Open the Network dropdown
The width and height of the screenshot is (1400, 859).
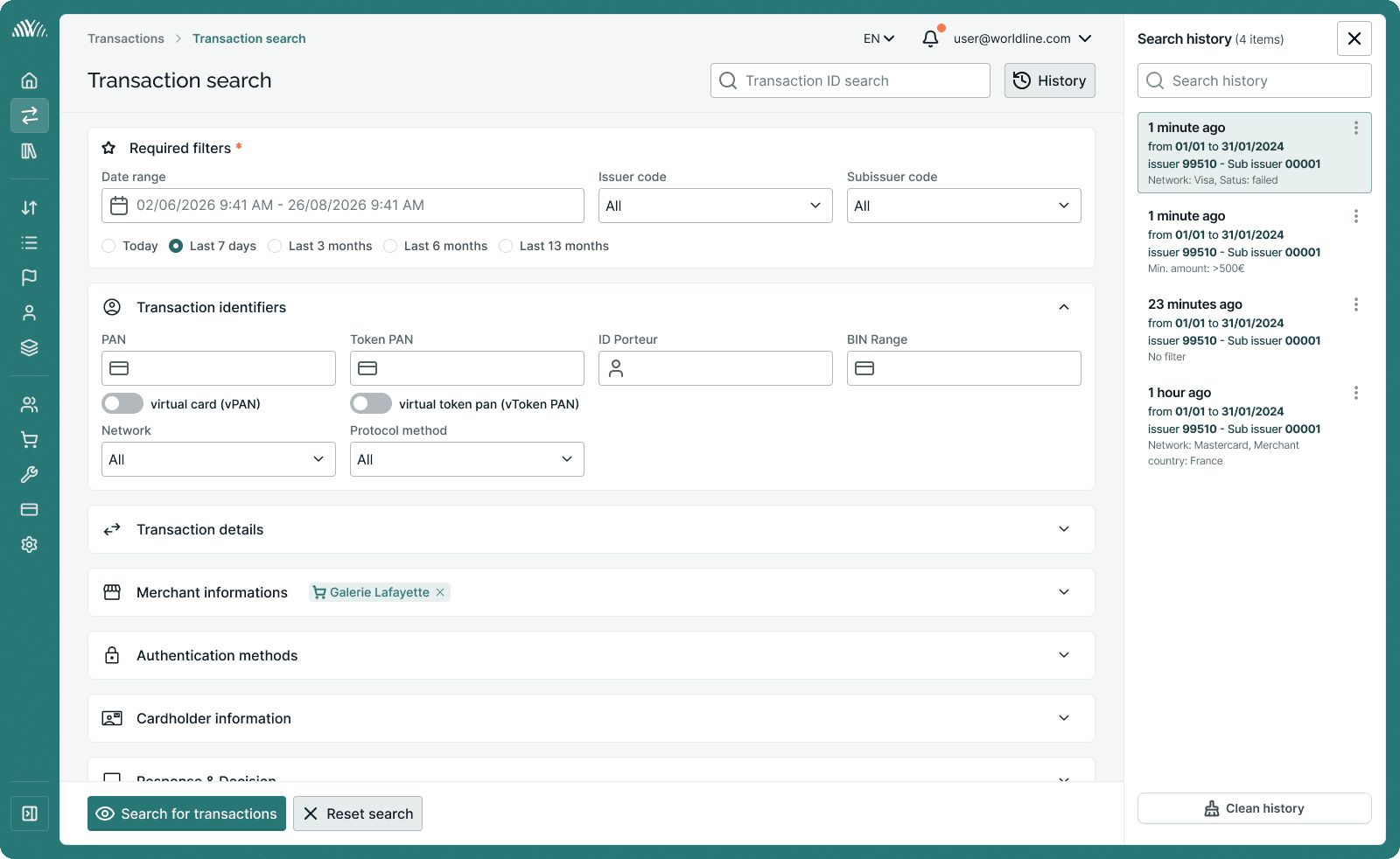point(219,459)
